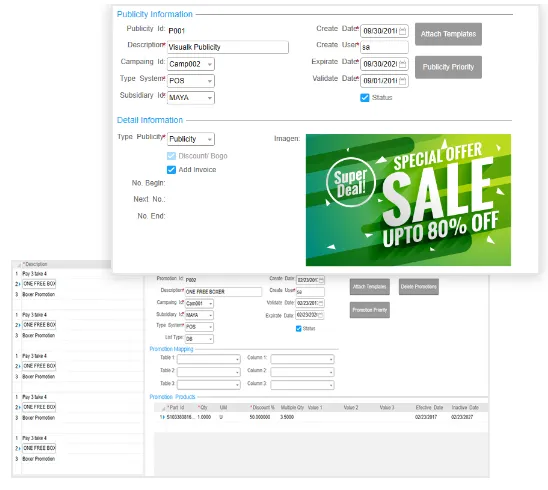Toggle the Add Invoice checkbox
548x490 pixels.
[x=171, y=170]
